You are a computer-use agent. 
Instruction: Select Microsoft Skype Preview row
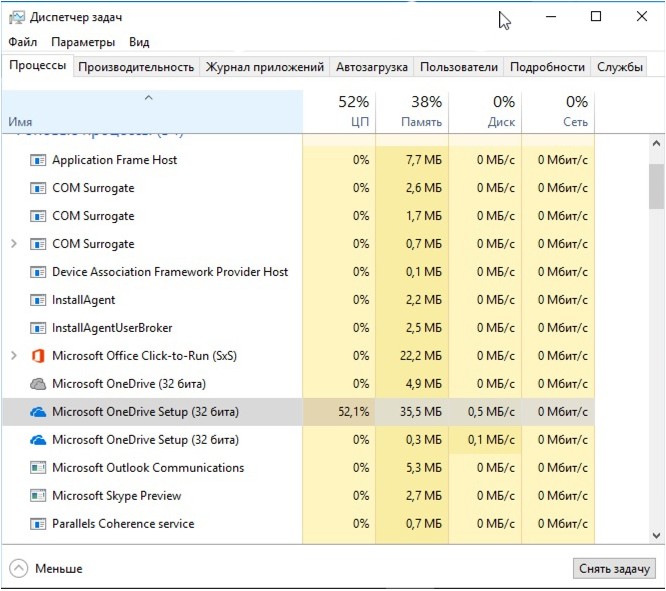point(298,496)
